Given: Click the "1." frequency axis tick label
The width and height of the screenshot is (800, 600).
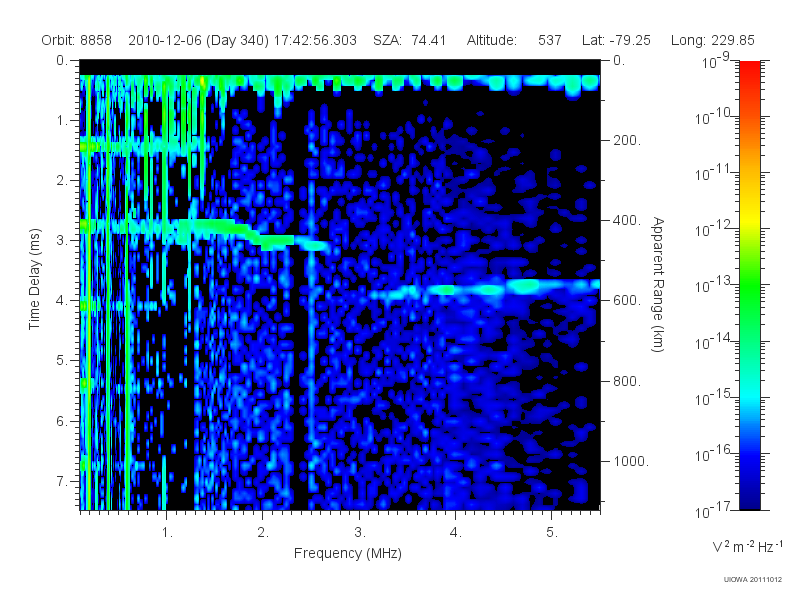Looking at the screenshot, I should 167,533.
